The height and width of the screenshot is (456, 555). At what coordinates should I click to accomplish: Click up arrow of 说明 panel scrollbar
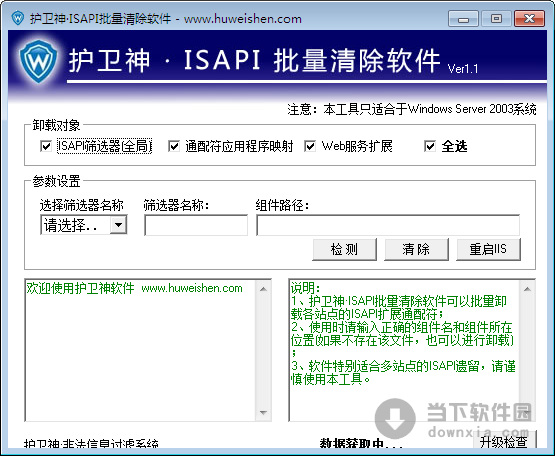527,289
